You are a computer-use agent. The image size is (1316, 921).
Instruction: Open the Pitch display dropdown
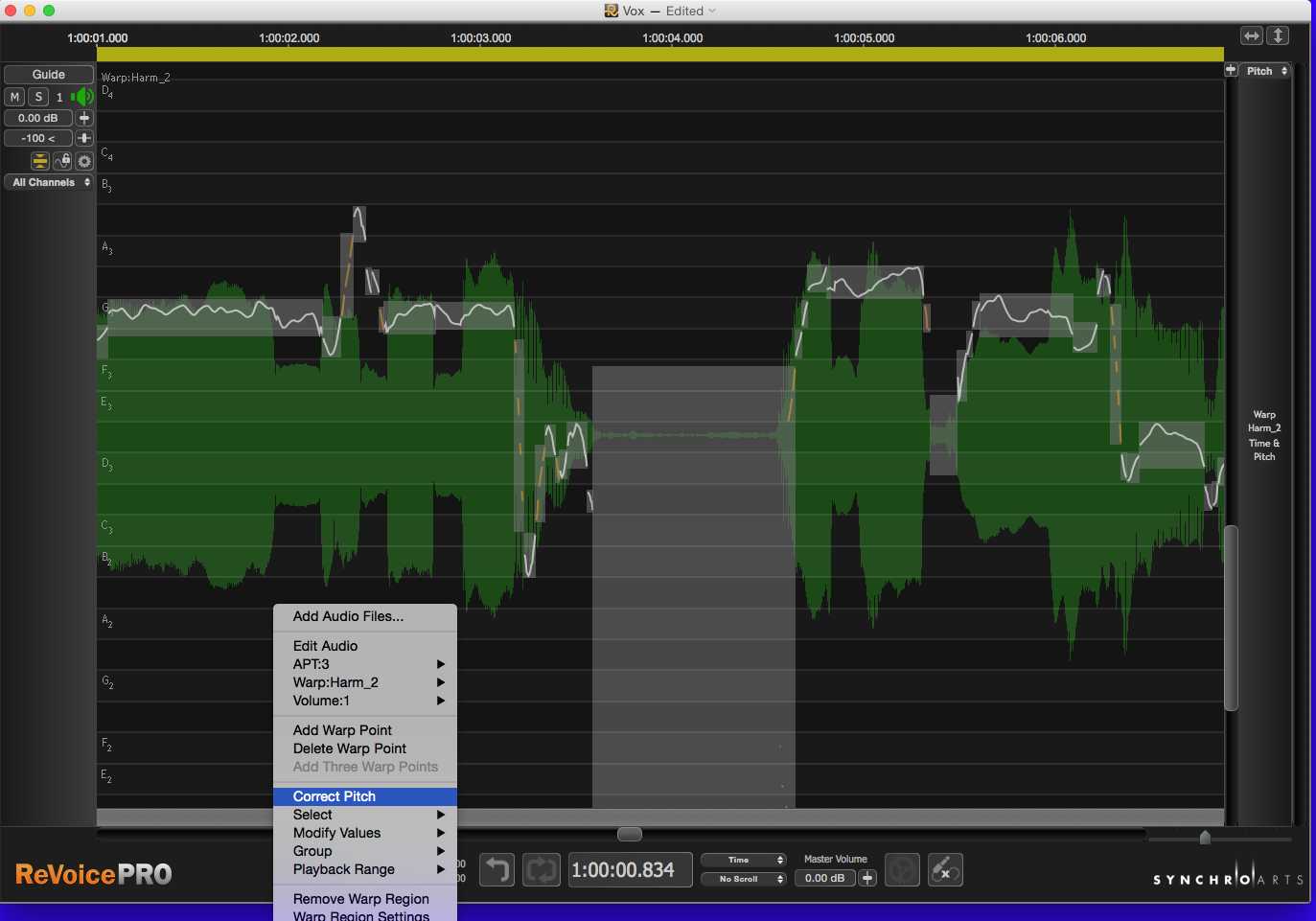point(1266,71)
